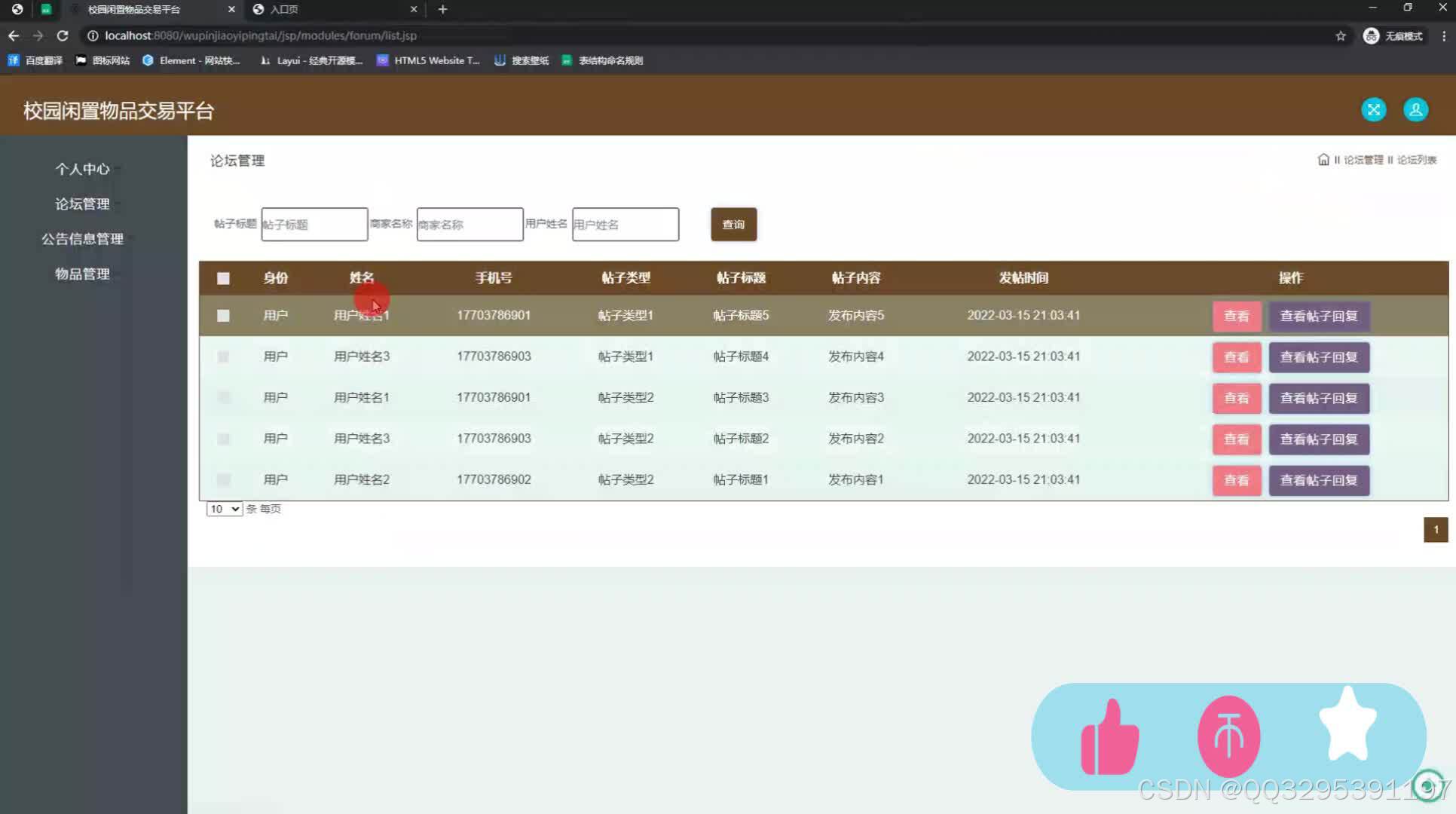This screenshot has height=814, width=1456.
Task: Click the 论坛管理 breadcrumb link
Action: (1363, 160)
